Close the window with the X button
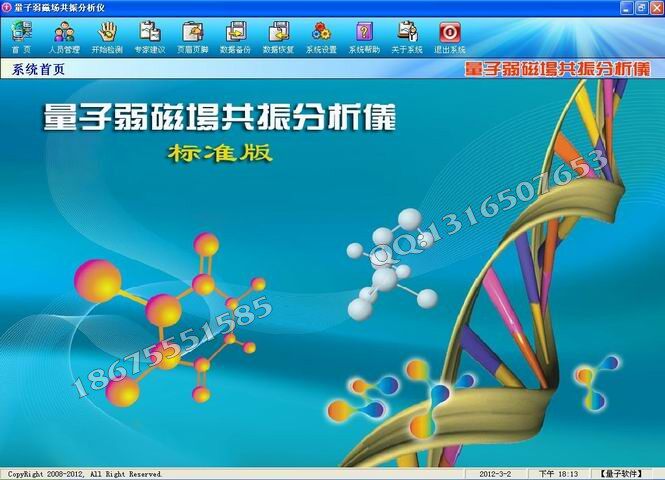 click(654, 7)
